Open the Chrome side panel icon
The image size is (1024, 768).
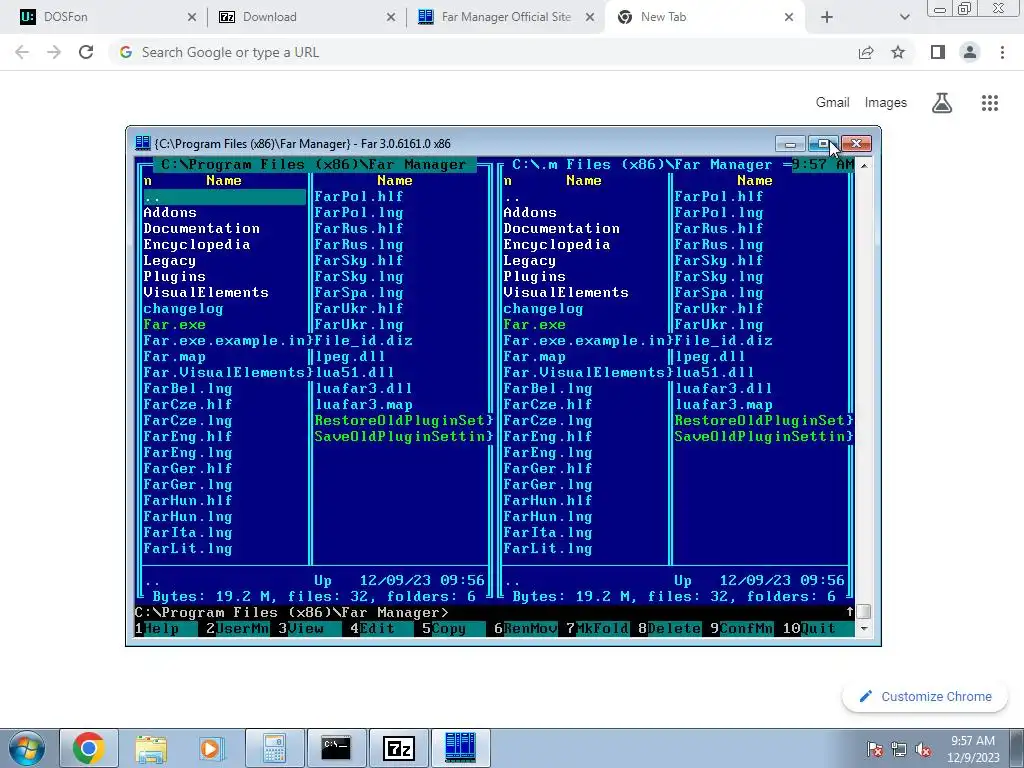click(938, 52)
